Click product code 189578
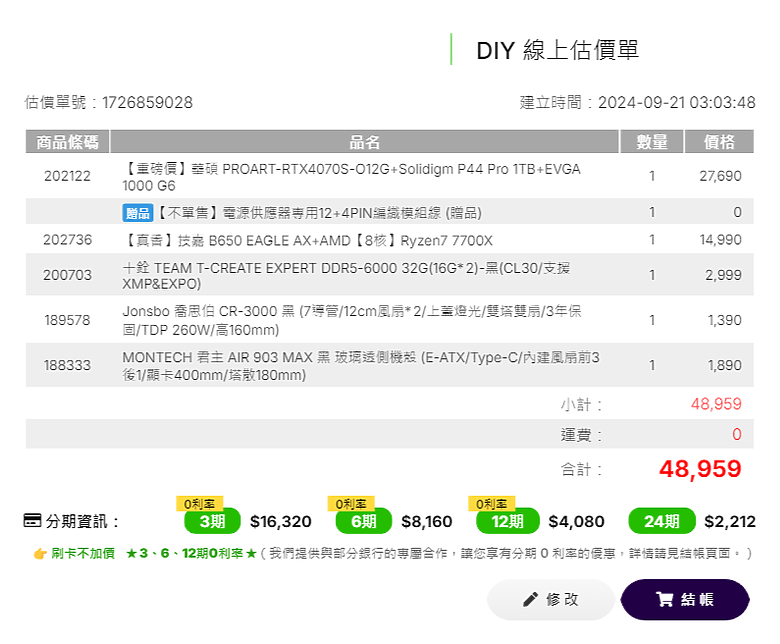The width and height of the screenshot is (780, 644). pyautogui.click(x=67, y=320)
